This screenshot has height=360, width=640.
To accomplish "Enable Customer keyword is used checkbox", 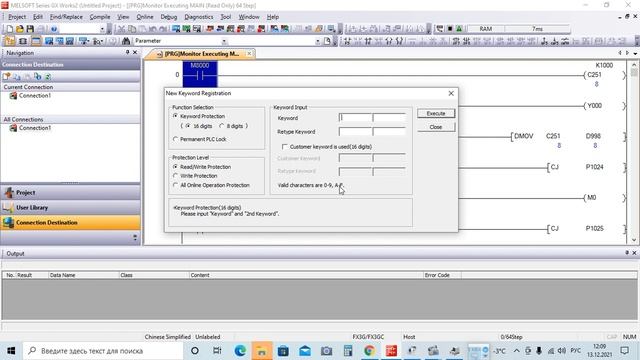I will [x=284, y=147].
